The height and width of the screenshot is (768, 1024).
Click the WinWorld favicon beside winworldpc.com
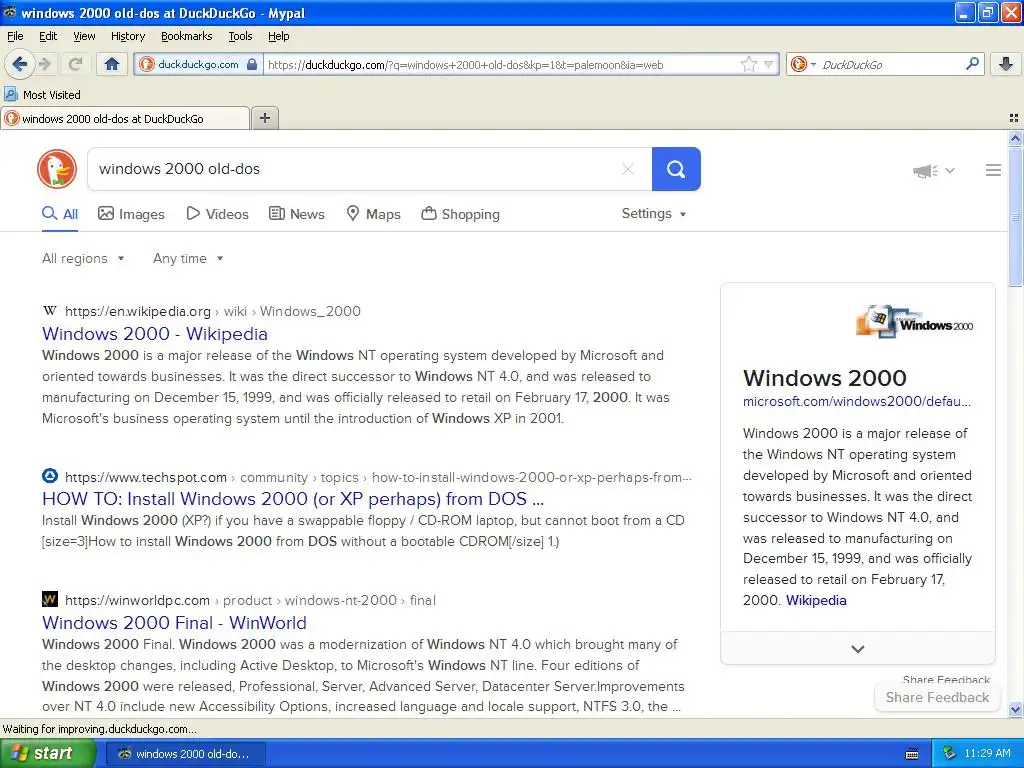coord(50,600)
